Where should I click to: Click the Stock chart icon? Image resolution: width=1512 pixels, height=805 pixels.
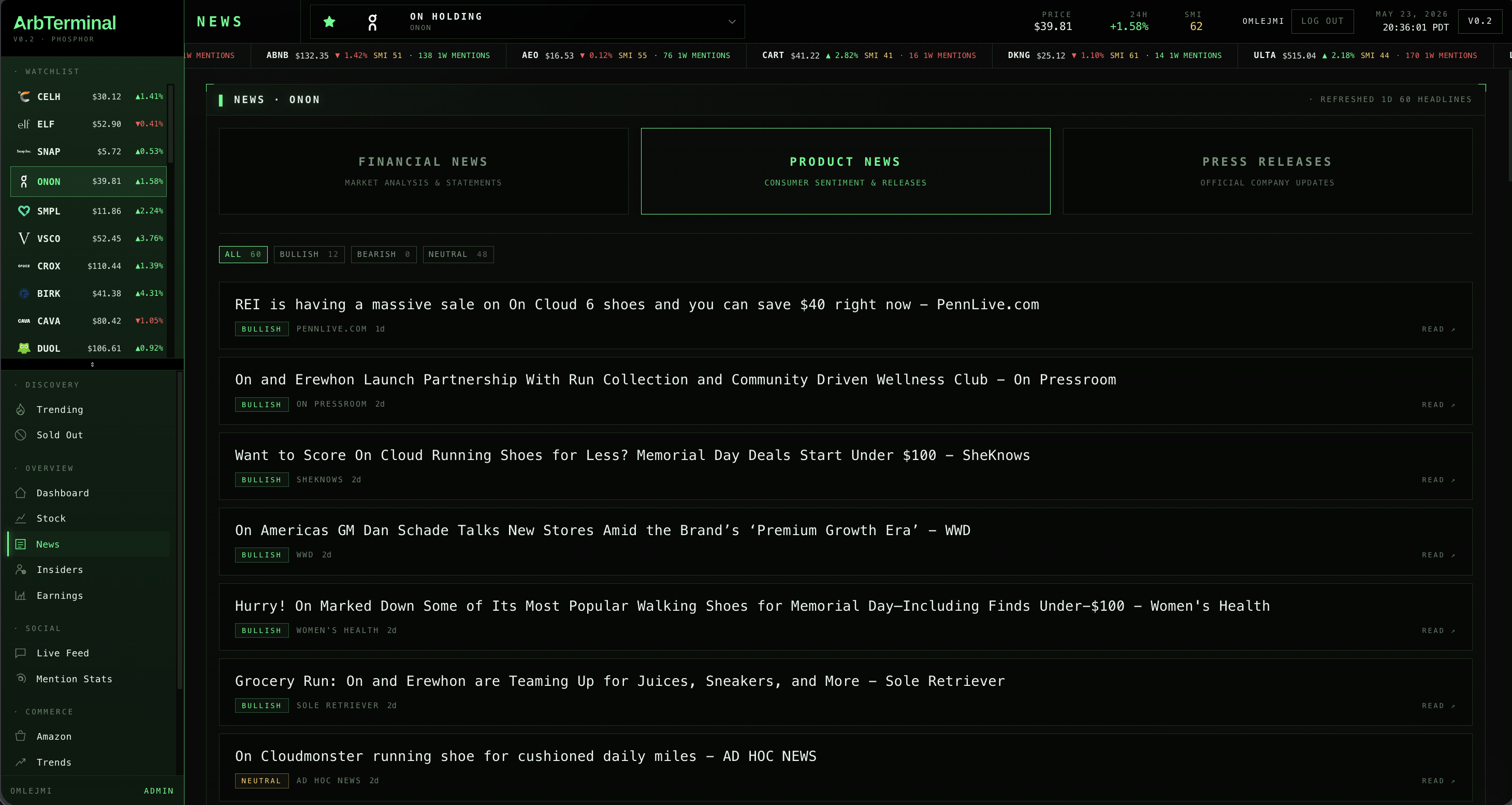(x=21, y=519)
